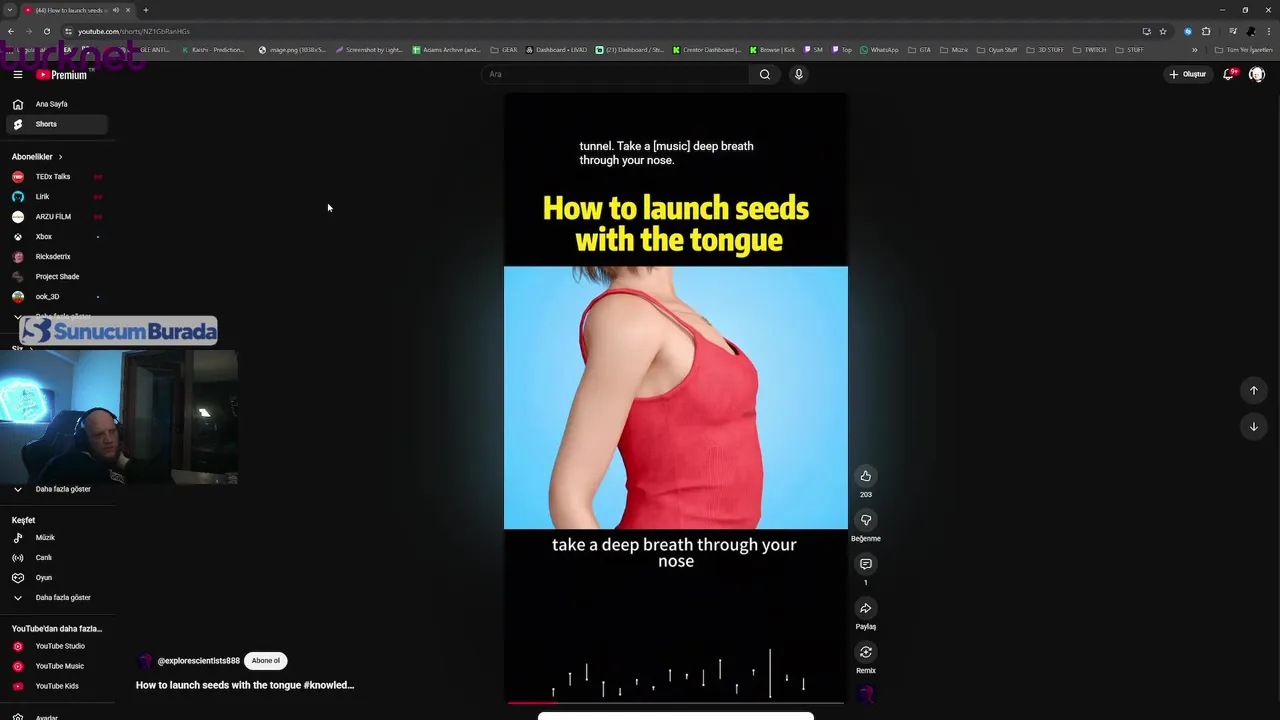This screenshot has width=1280, height=720.
Task: Open a new browser tab
Action: [145, 10]
